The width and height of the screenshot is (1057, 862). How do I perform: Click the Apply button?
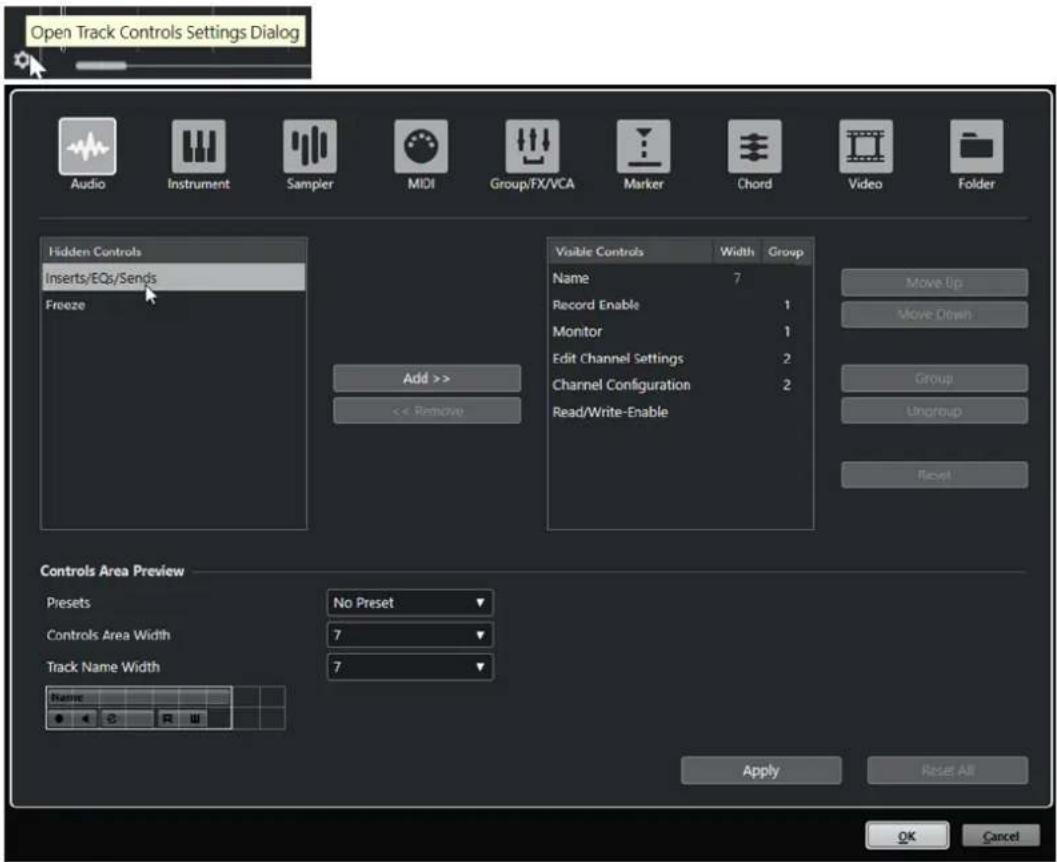click(x=761, y=770)
